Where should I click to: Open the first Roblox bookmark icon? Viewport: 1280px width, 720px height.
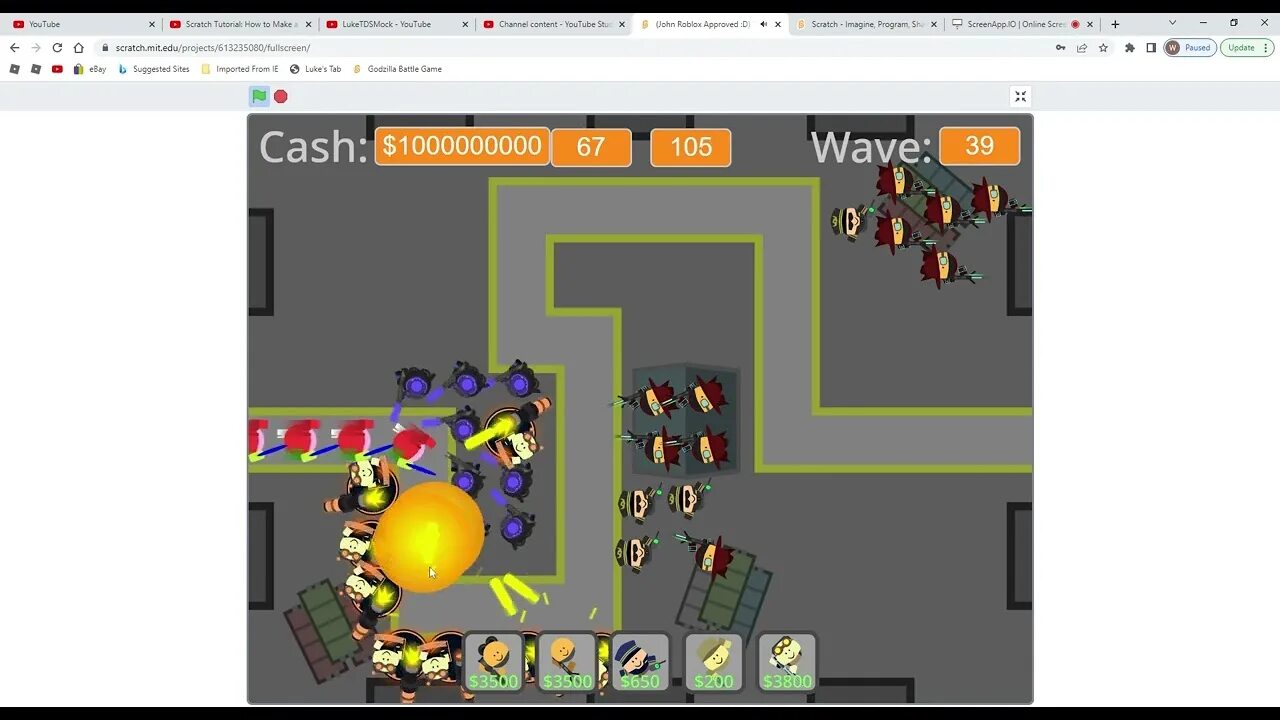pyautogui.click(x=14, y=69)
